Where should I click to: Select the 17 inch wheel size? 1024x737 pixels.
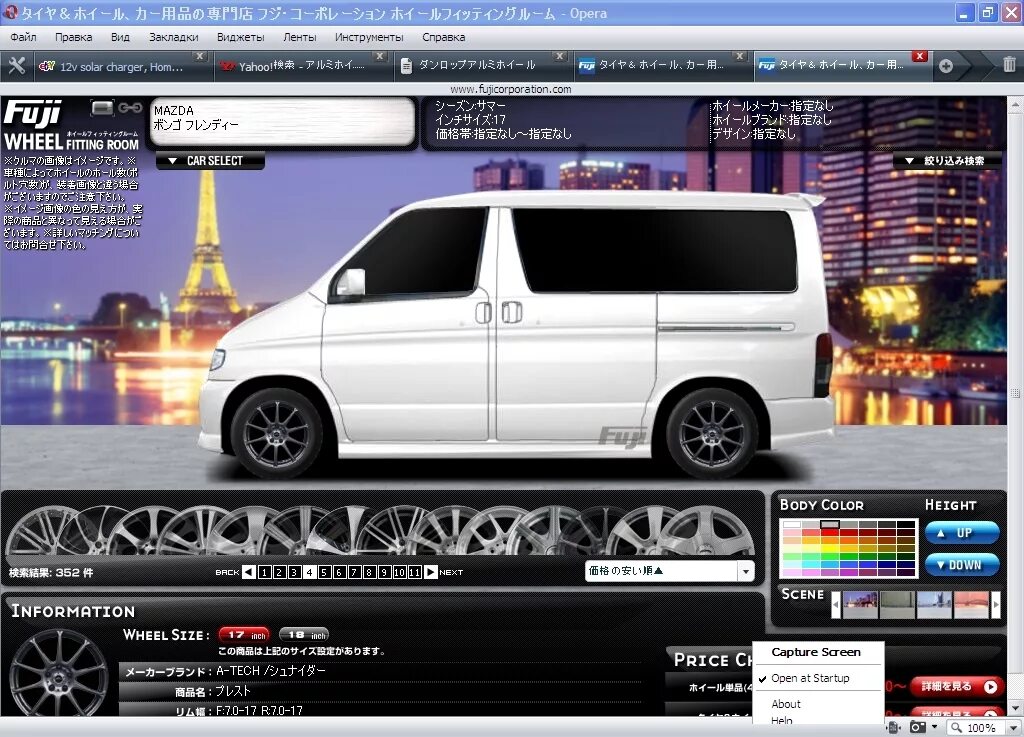click(244, 635)
